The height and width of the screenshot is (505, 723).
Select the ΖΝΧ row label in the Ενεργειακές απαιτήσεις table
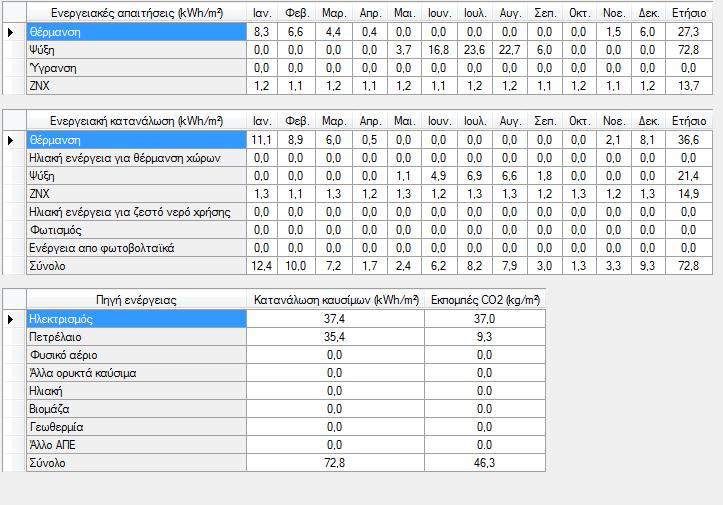click(136, 86)
